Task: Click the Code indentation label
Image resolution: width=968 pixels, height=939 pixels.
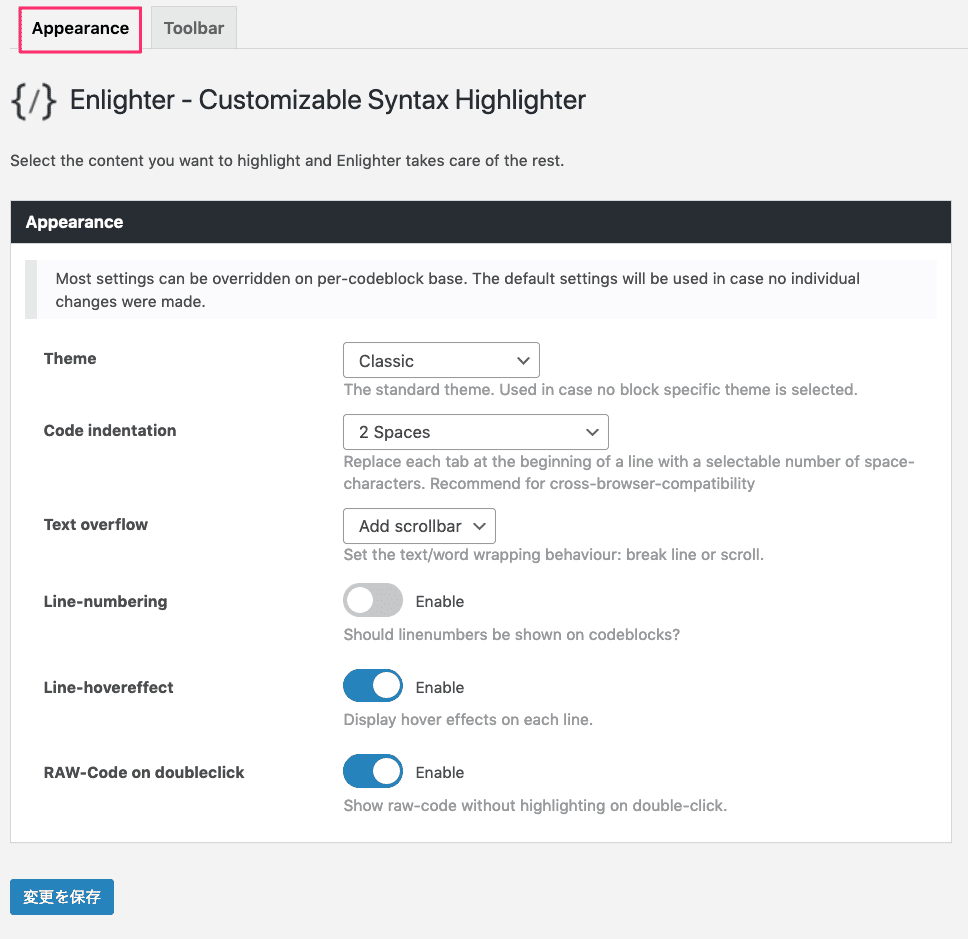Action: (110, 430)
